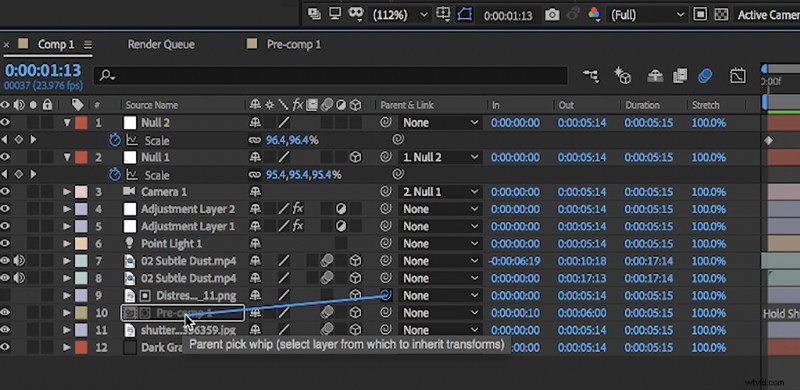
Task: Open the channel and color management settings
Action: click(593, 15)
